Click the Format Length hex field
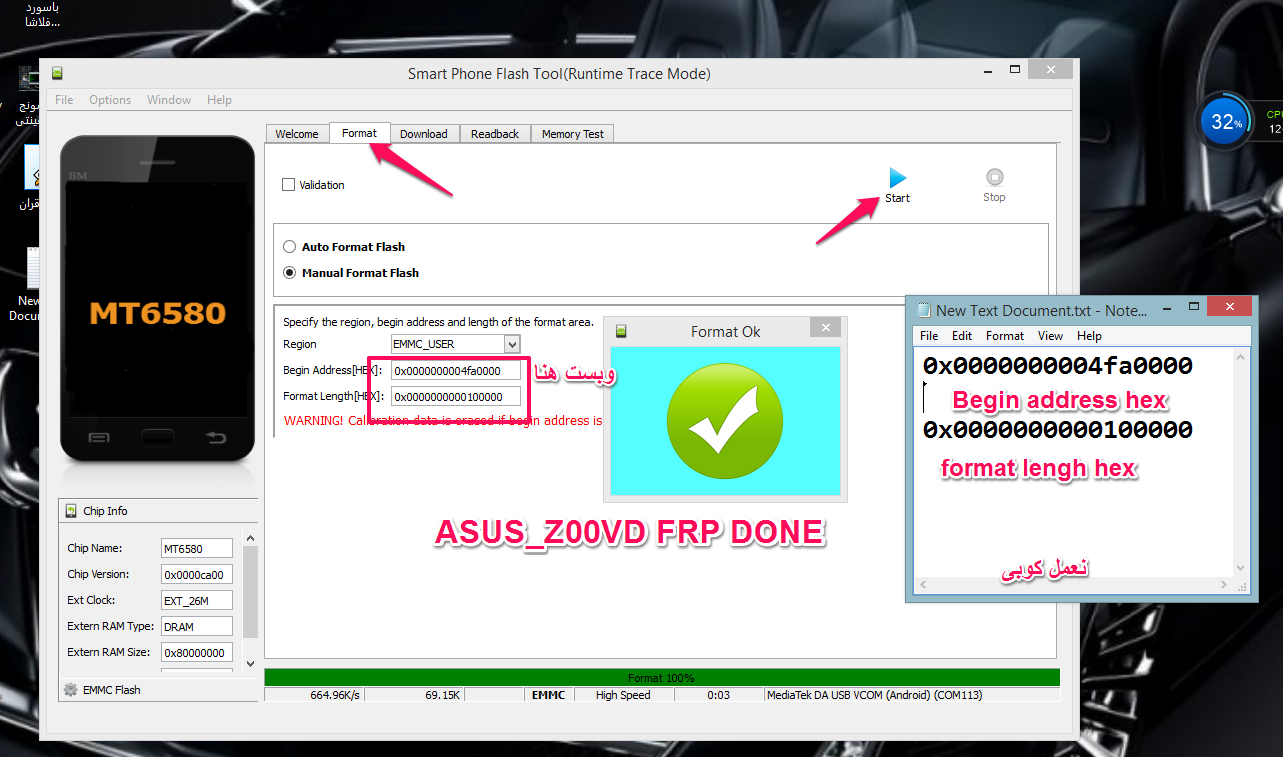This screenshot has height=757, width=1283. coord(456,396)
